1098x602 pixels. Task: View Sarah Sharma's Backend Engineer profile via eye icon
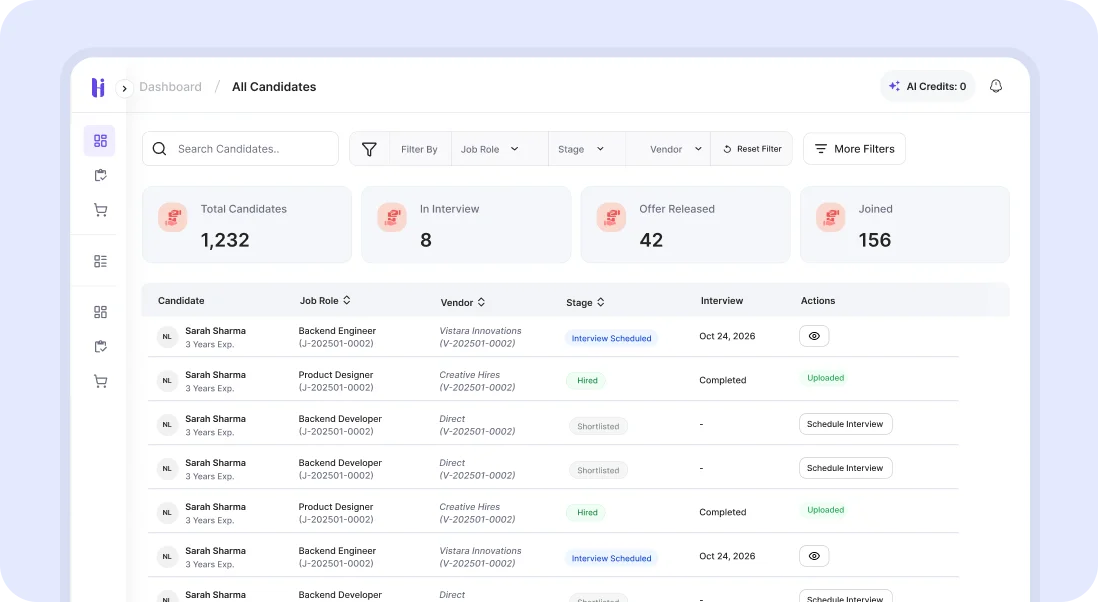(813, 335)
